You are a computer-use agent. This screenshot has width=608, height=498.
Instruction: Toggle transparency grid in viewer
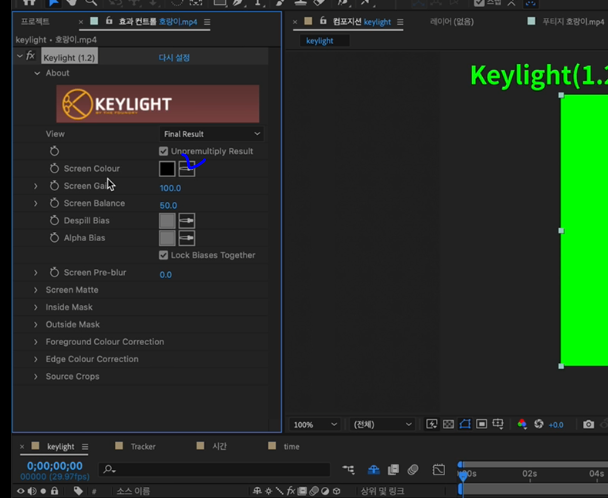pyautogui.click(x=448, y=424)
